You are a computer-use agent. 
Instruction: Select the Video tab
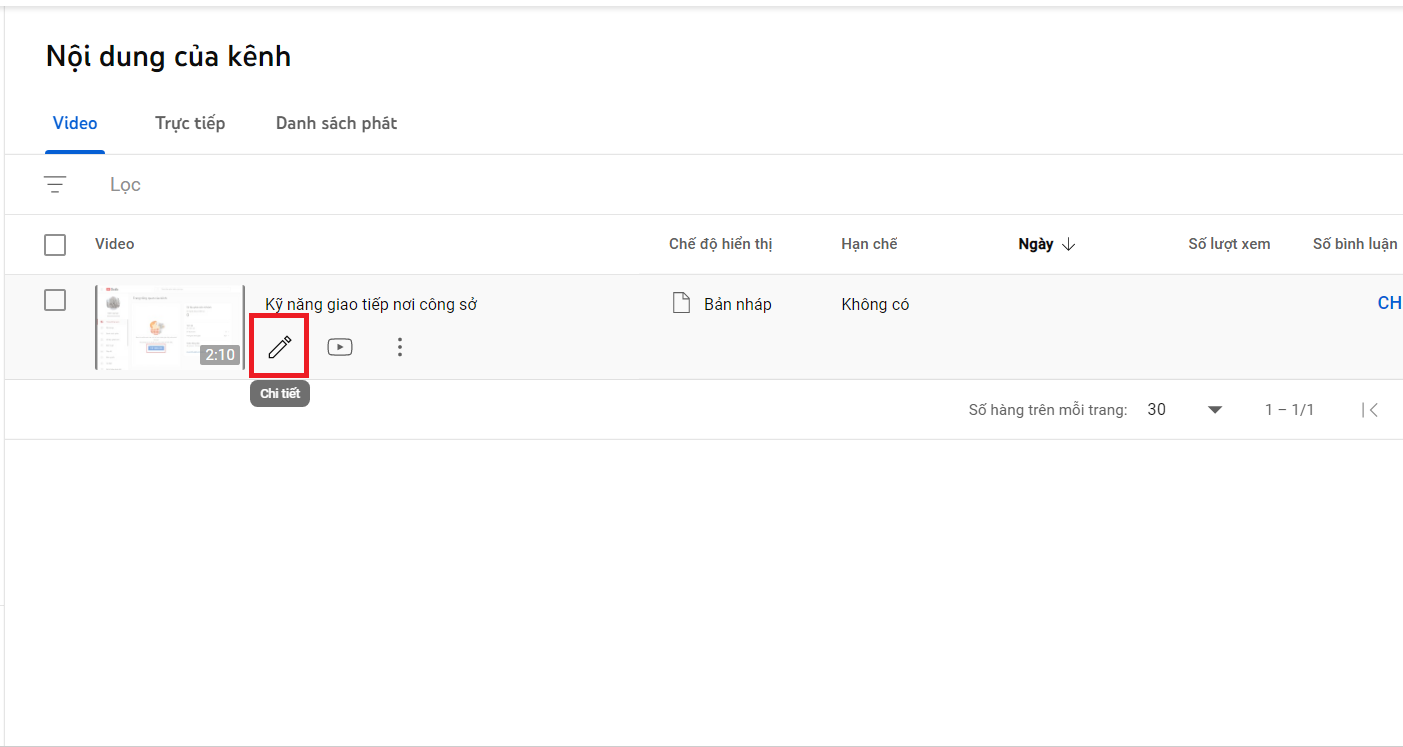pyautogui.click(x=75, y=123)
